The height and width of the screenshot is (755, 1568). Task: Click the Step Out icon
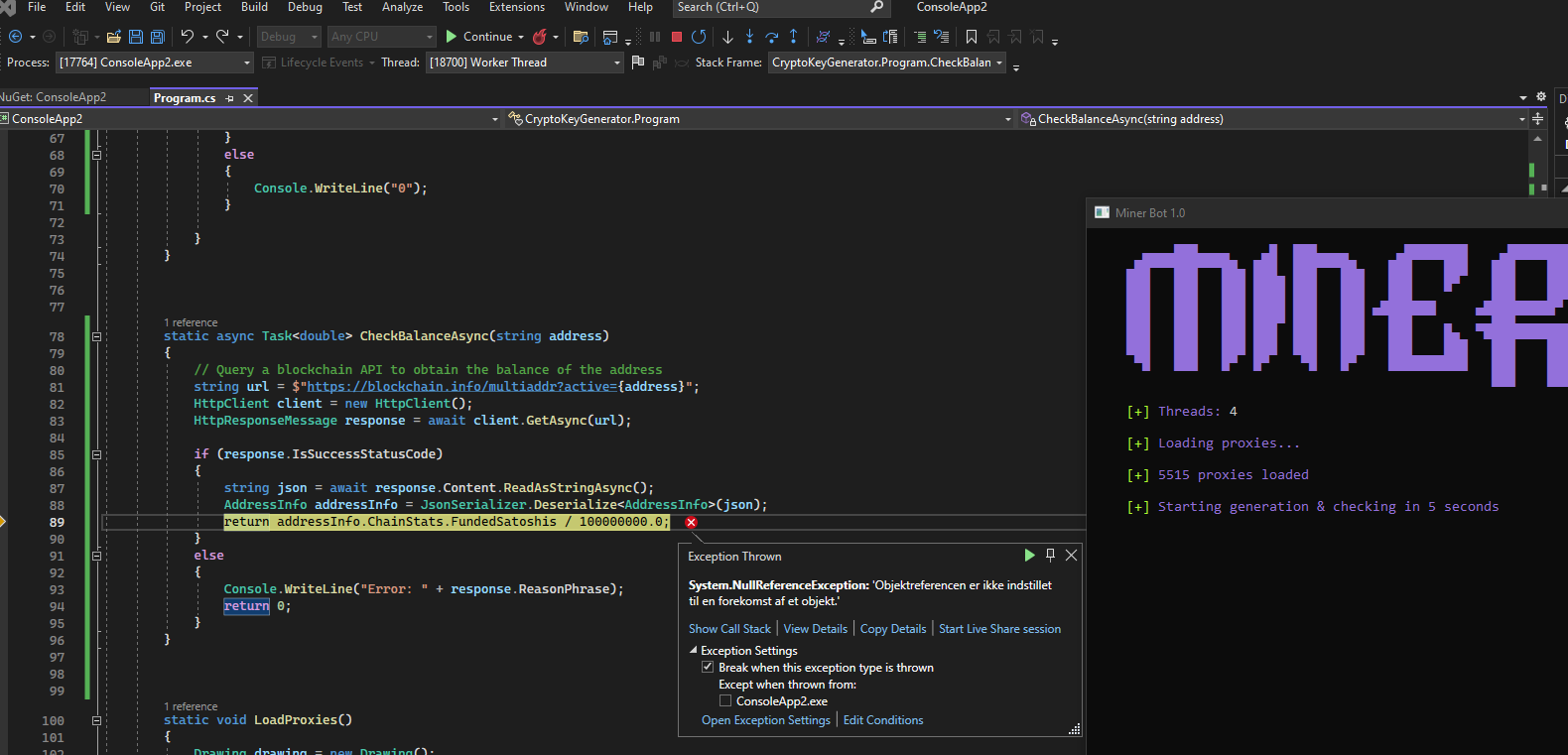[x=793, y=37]
